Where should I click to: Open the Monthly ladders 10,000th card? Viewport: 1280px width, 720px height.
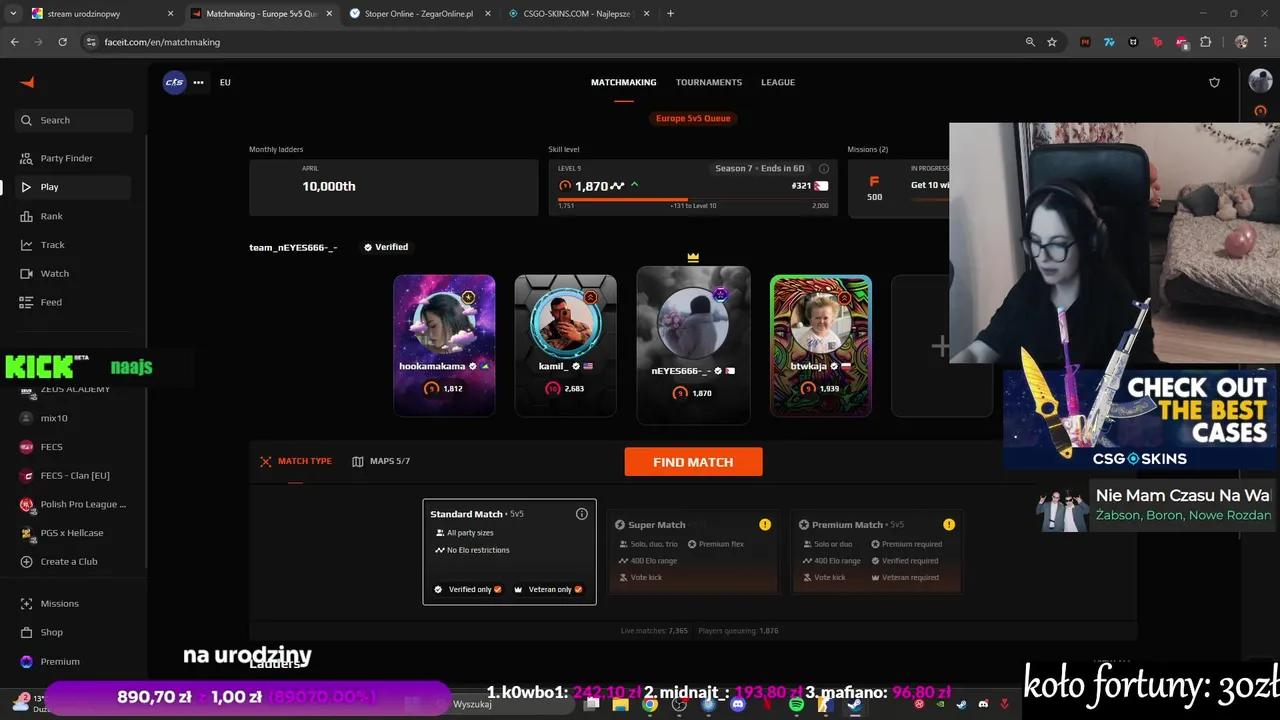(x=393, y=187)
